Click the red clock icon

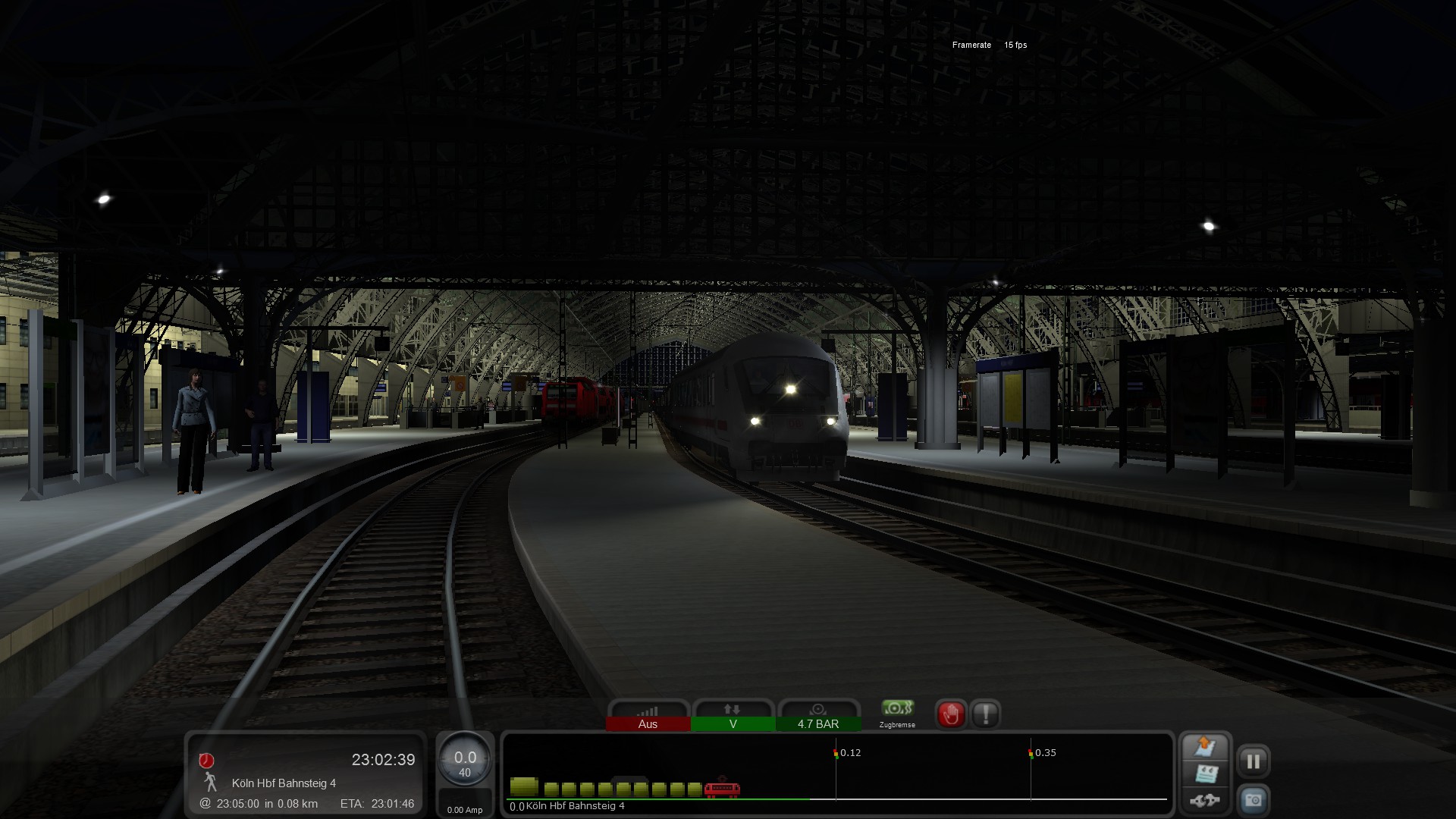(206, 761)
